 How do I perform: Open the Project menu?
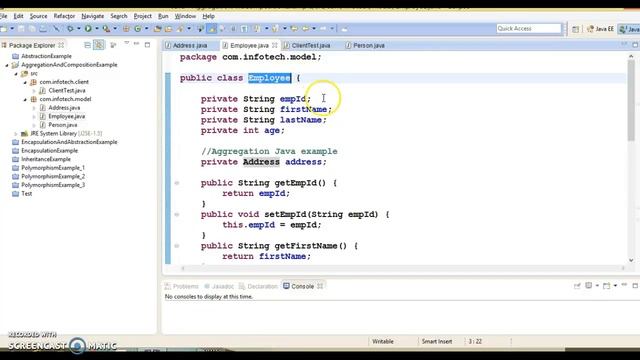(x=142, y=16)
